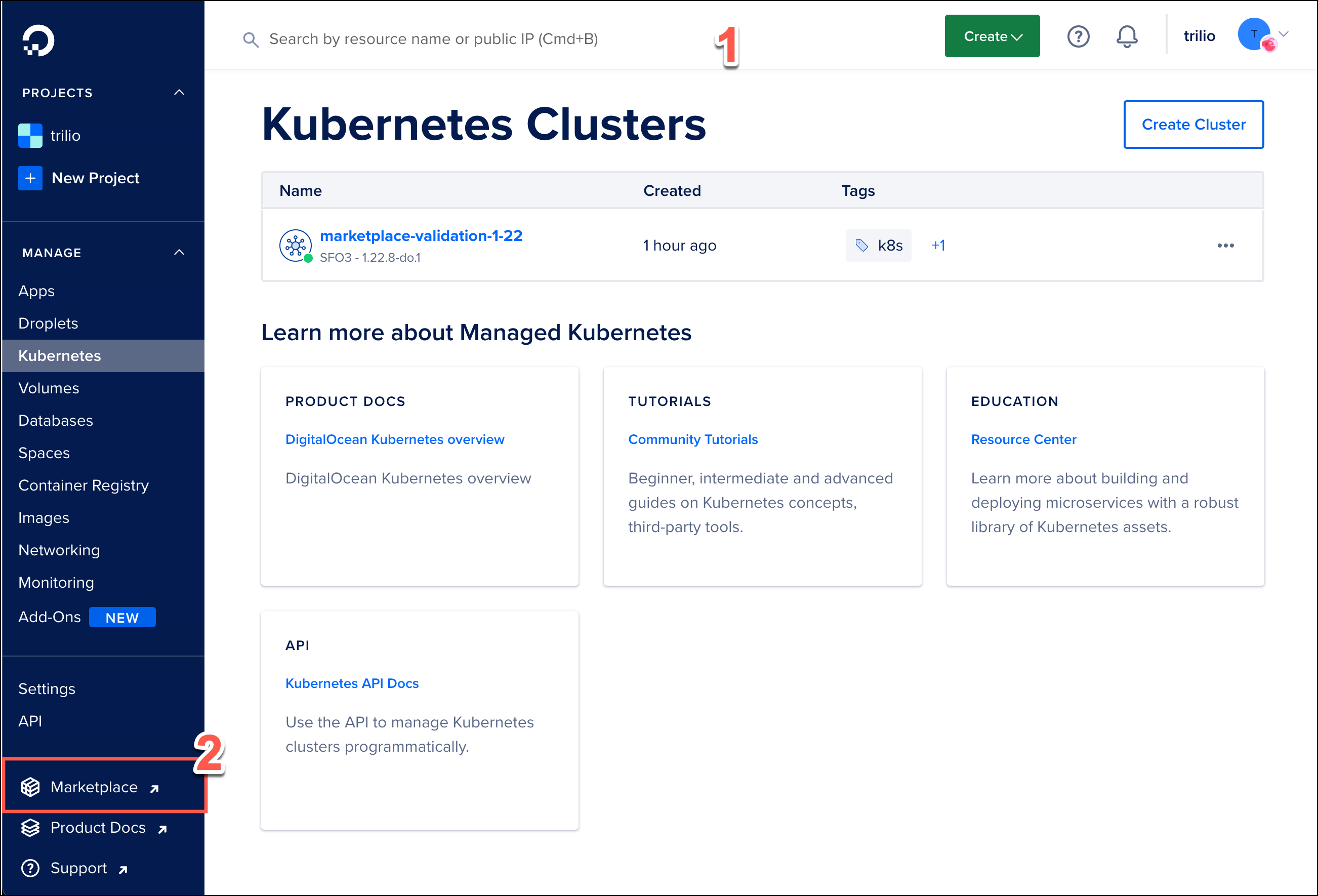Collapse the Manage section chevron
Image resolution: width=1318 pixels, height=896 pixels.
pos(179,253)
